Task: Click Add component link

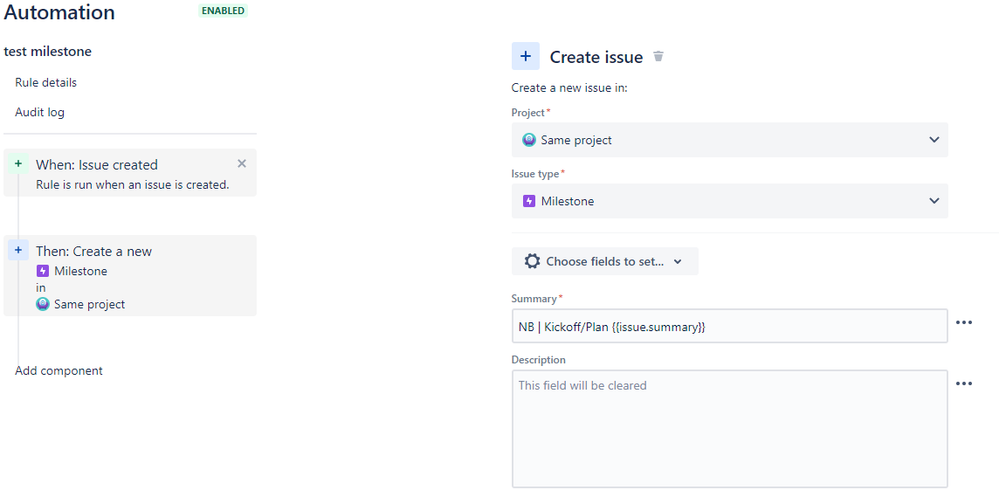Action: tap(59, 371)
